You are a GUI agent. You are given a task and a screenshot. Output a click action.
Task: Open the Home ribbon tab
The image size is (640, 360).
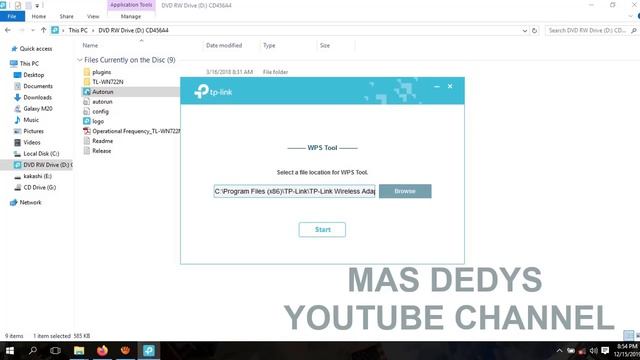[39, 16]
